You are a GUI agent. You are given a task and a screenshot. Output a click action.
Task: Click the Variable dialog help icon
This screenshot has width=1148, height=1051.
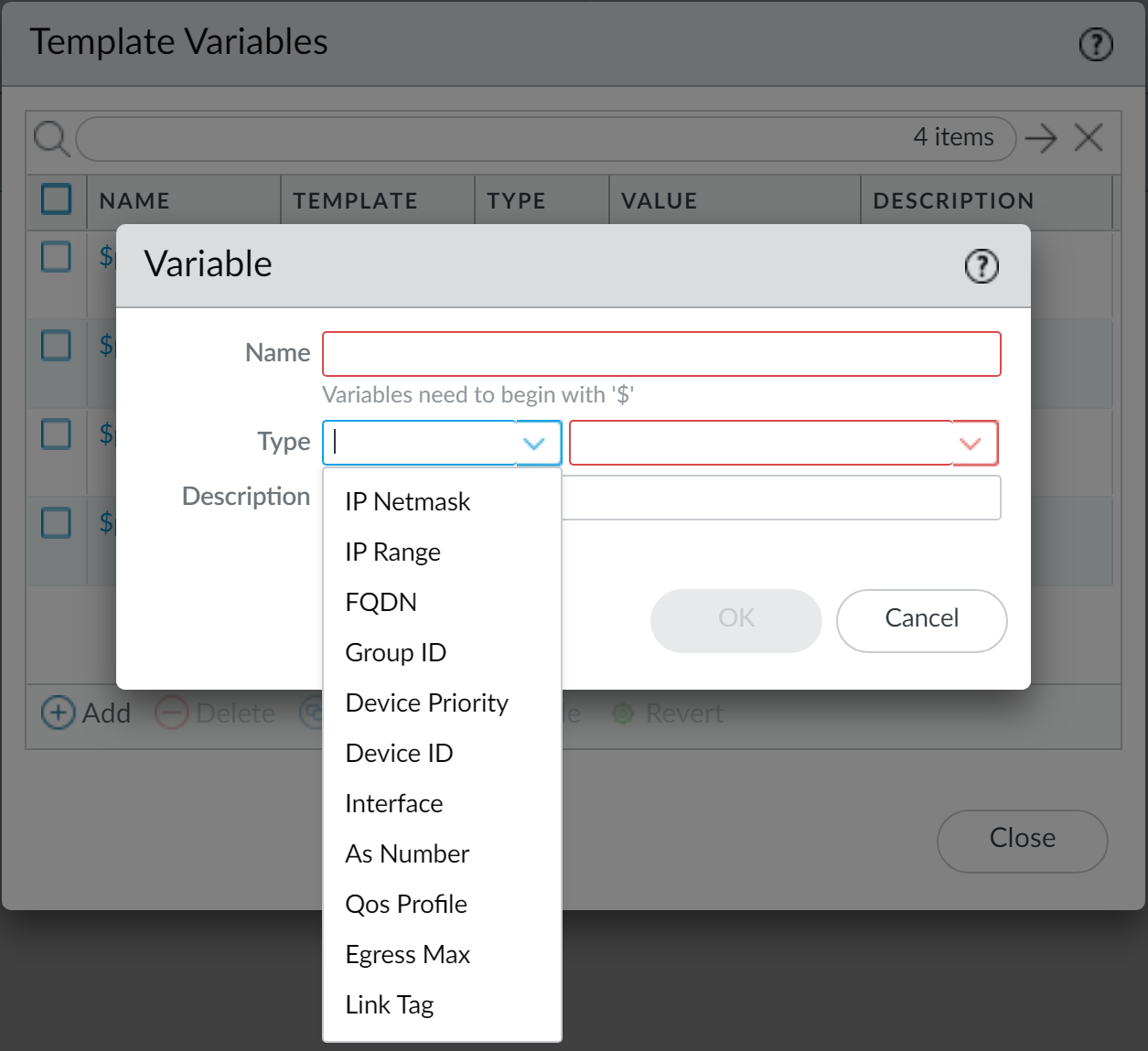click(x=982, y=266)
